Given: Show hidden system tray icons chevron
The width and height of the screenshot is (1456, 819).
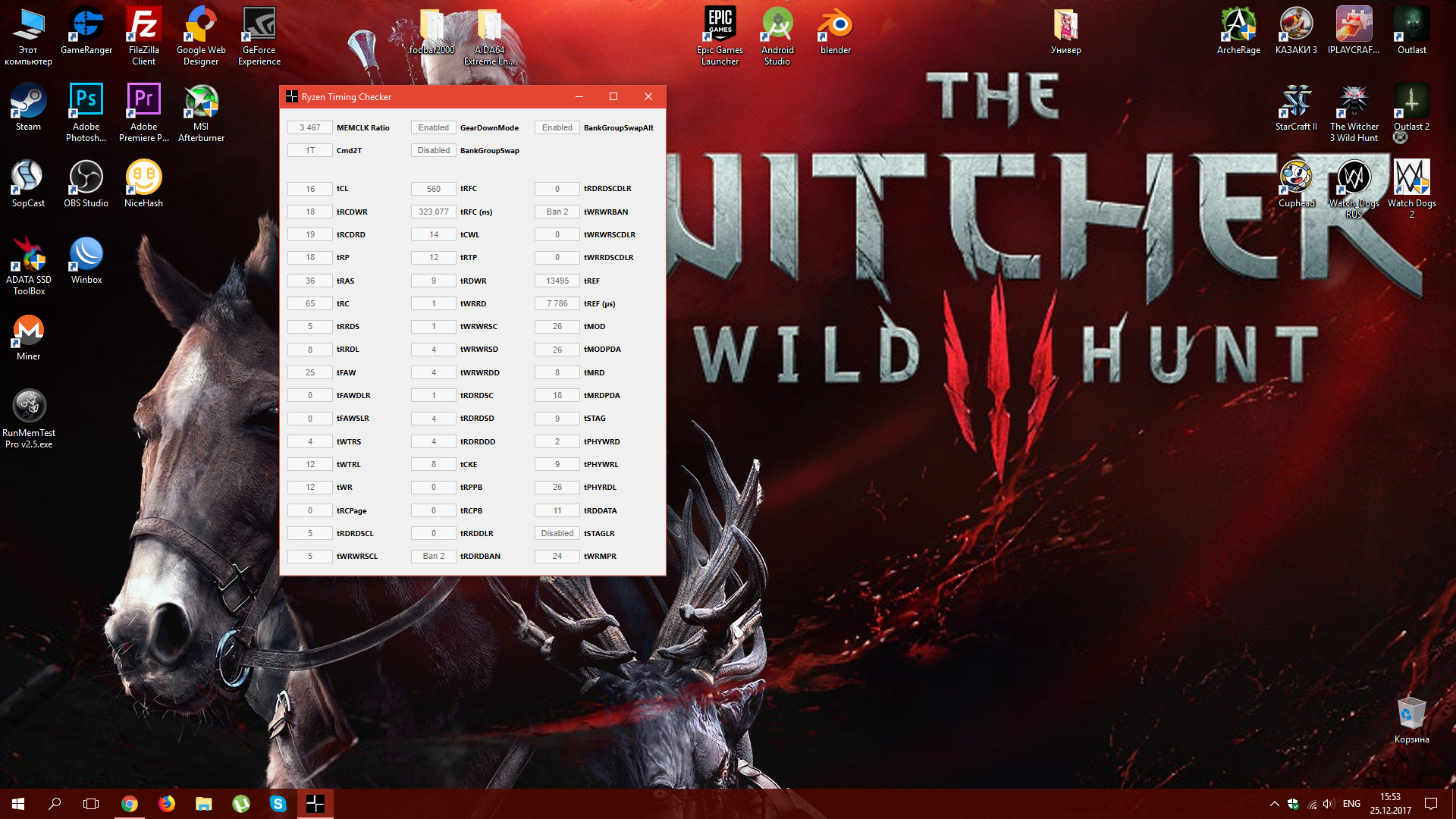Looking at the screenshot, I should (1274, 804).
